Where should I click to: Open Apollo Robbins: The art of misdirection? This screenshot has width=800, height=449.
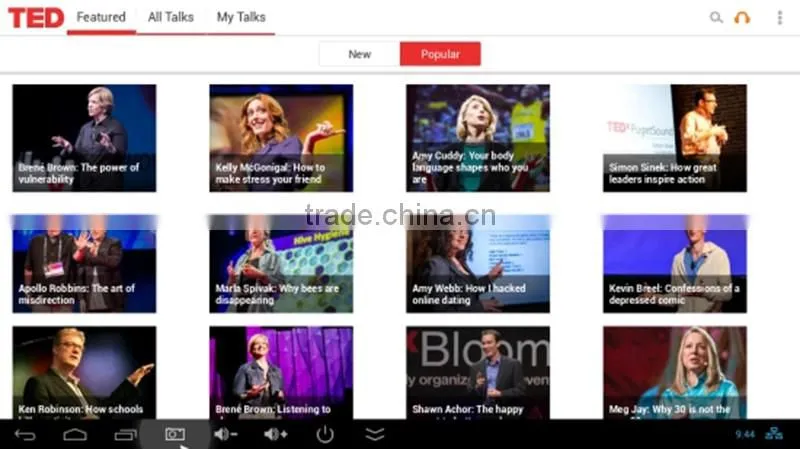pyautogui.click(x=84, y=264)
